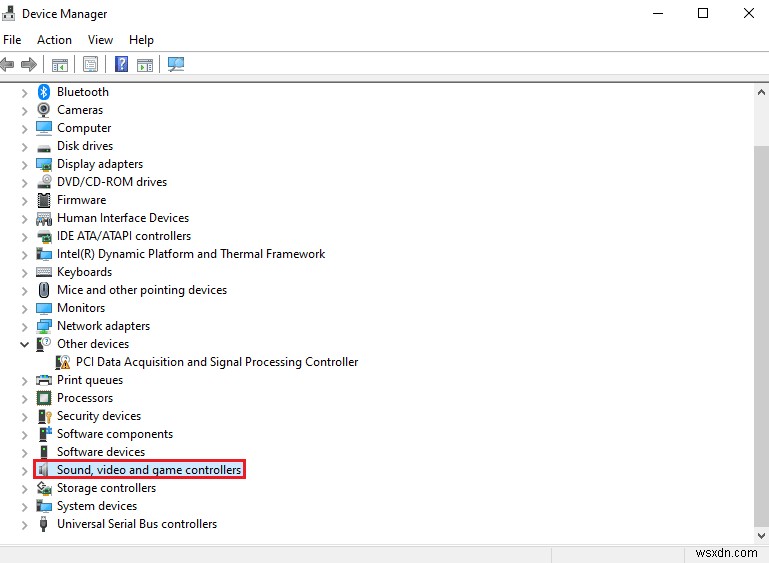Select the Human Interface Devices label
Image resolution: width=769 pixels, height=563 pixels.
pyautogui.click(x=123, y=218)
